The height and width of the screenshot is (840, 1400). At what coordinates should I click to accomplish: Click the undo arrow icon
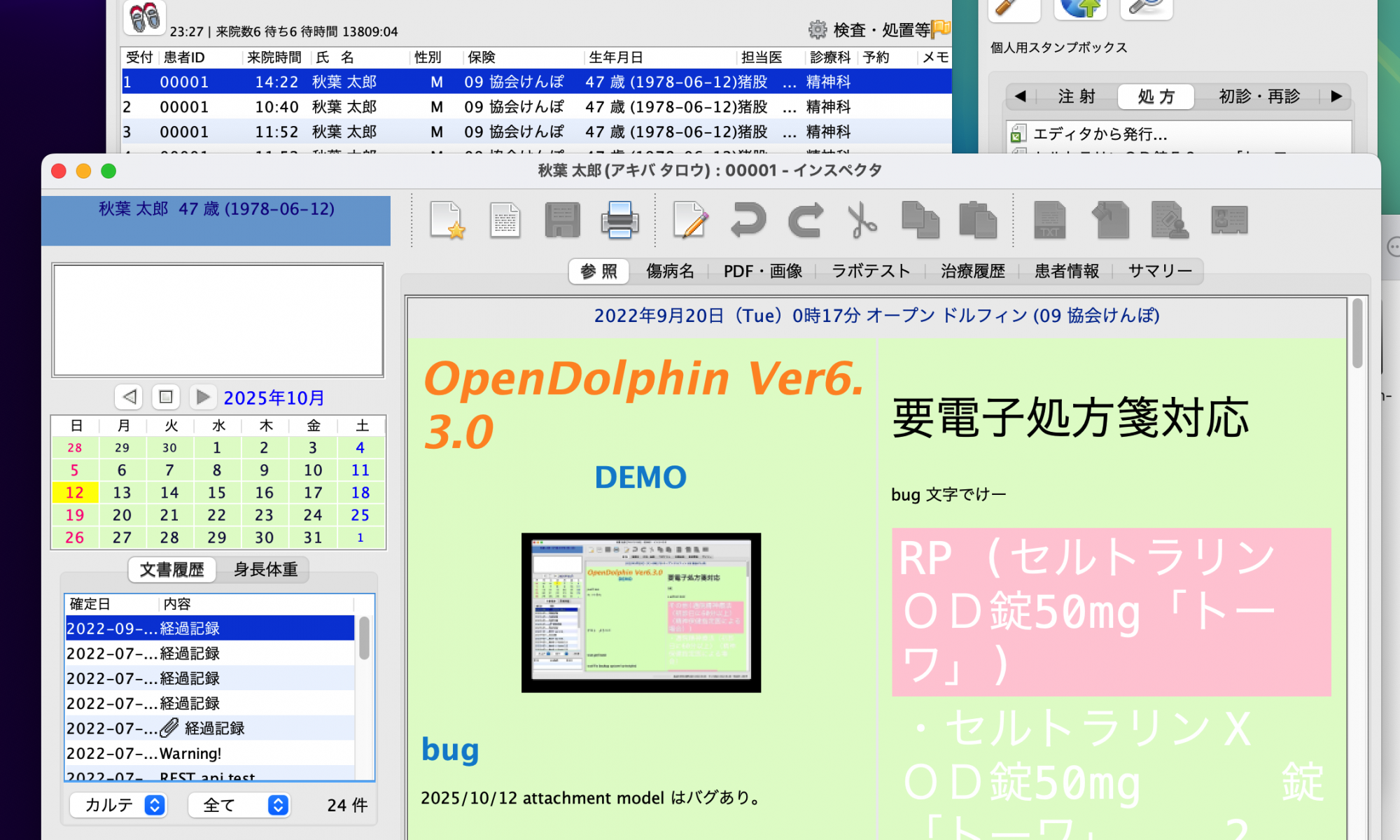pos(748,220)
